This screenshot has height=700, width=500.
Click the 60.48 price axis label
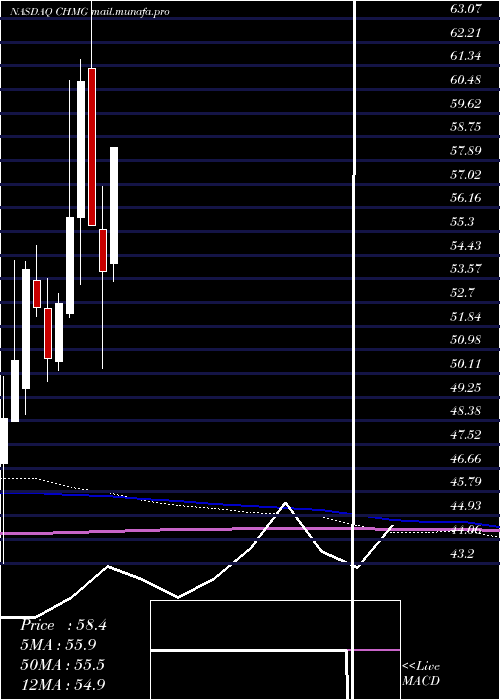[466, 80]
